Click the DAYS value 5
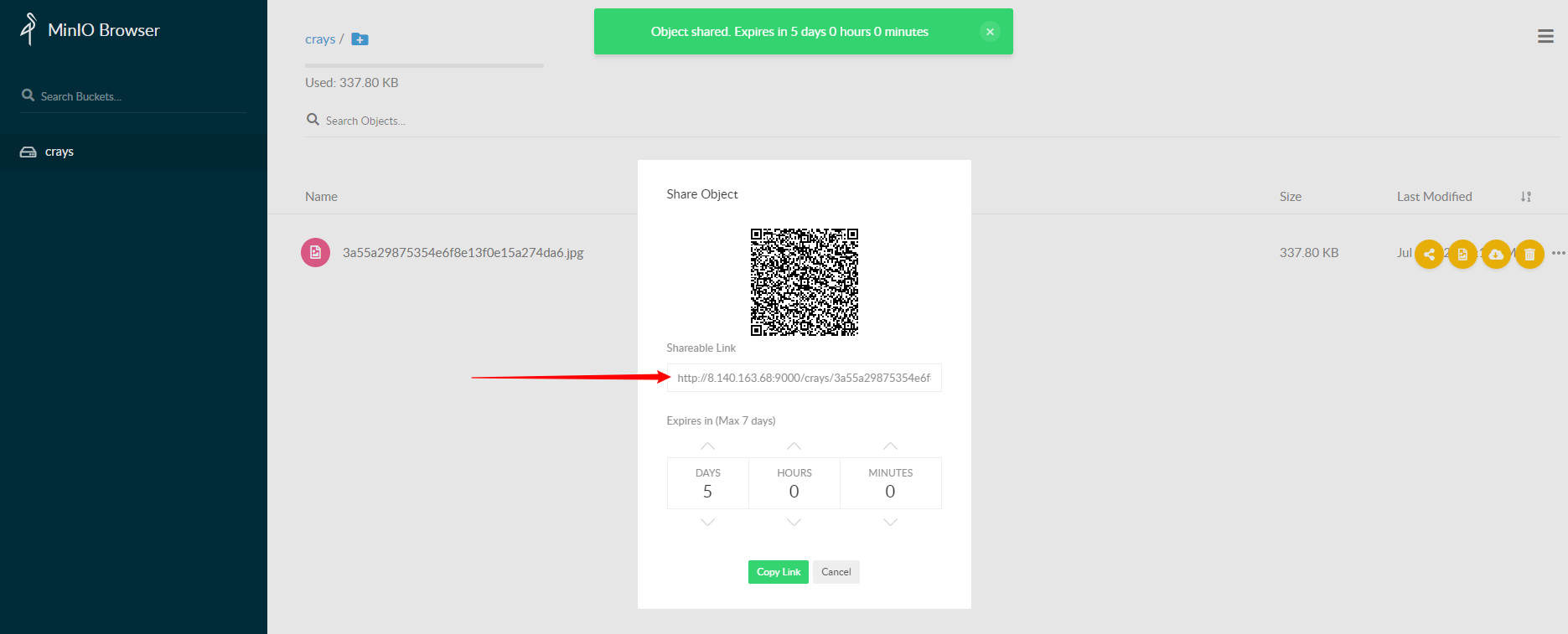Image resolution: width=1568 pixels, height=634 pixels. (707, 492)
